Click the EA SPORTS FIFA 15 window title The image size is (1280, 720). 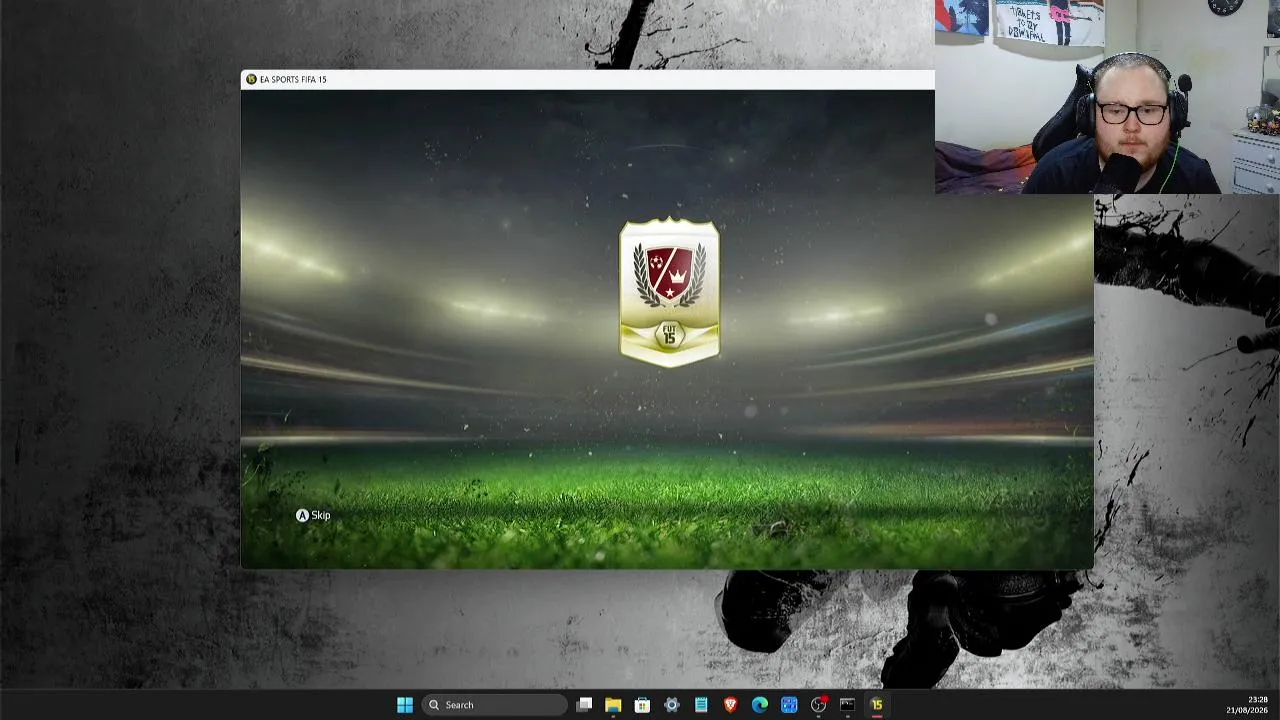[x=293, y=79]
